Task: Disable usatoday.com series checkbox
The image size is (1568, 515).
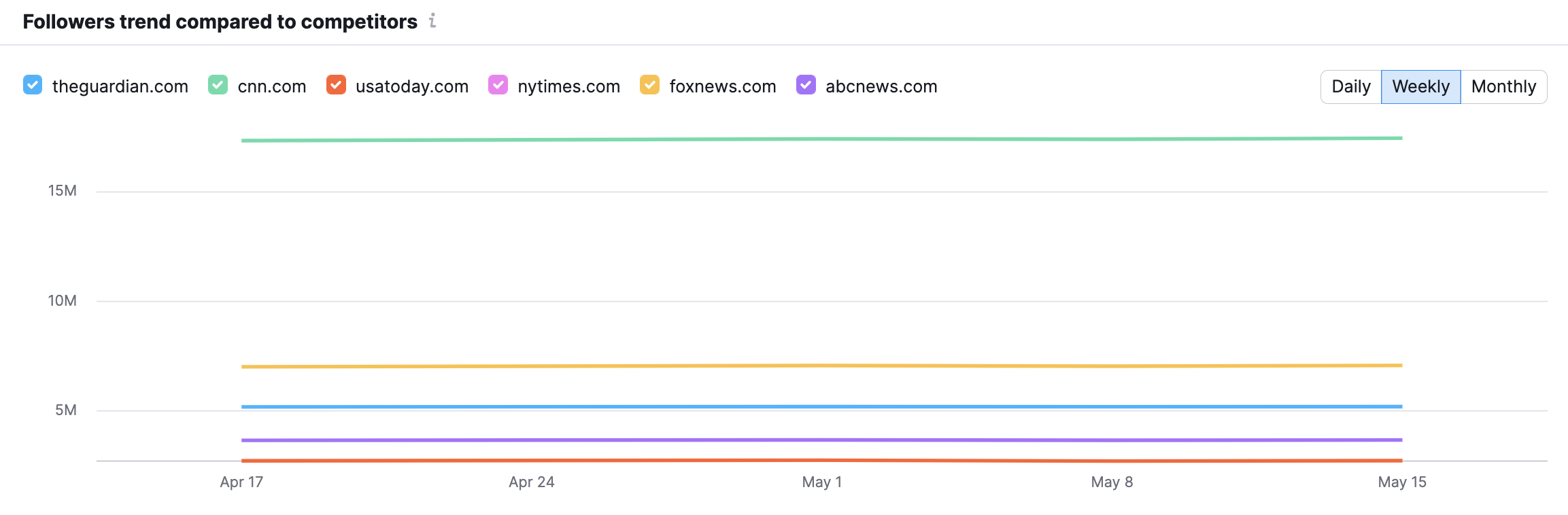Action: pos(336,85)
